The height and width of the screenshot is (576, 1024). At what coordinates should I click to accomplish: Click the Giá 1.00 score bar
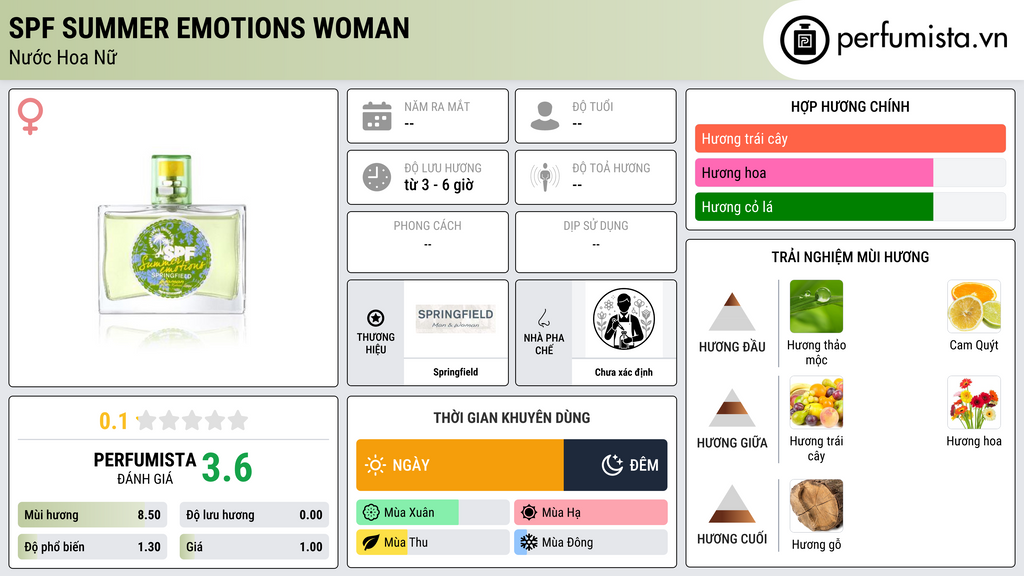pyautogui.click(x=254, y=547)
